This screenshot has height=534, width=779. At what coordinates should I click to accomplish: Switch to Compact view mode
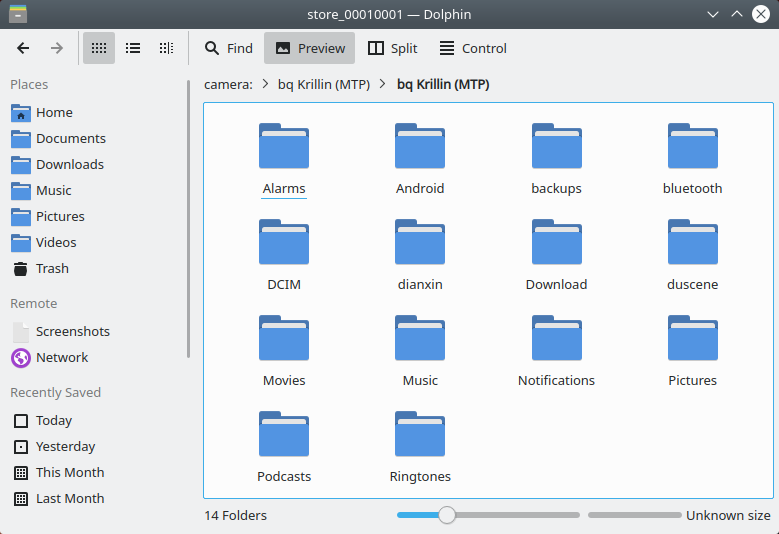pos(133,48)
